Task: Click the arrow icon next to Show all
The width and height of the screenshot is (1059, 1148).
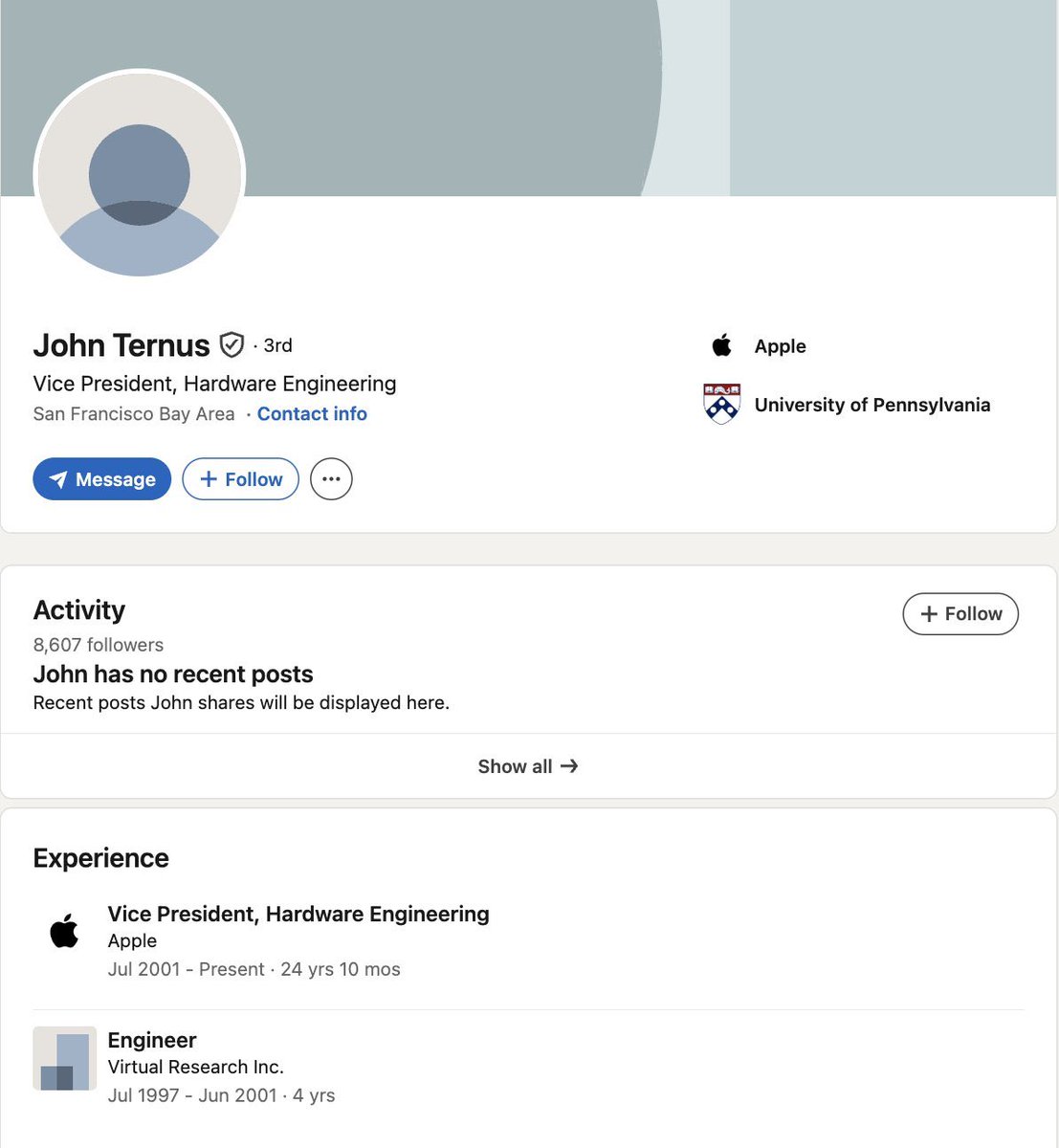Action: click(570, 765)
